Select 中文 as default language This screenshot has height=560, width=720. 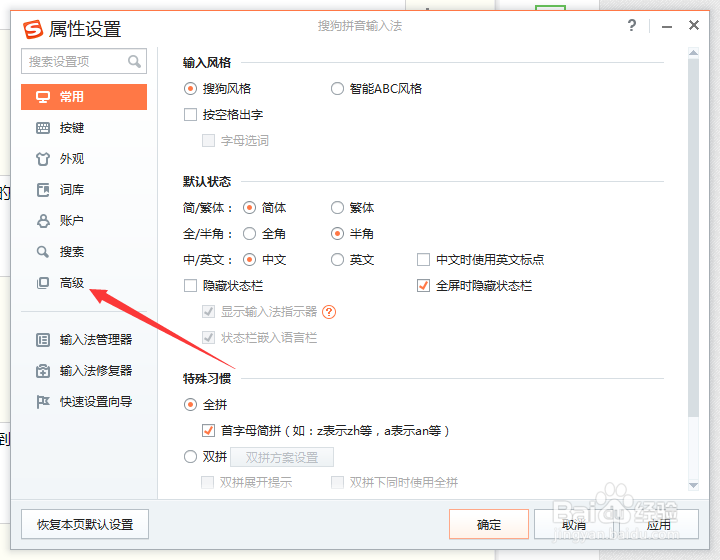pyautogui.click(x=249, y=260)
